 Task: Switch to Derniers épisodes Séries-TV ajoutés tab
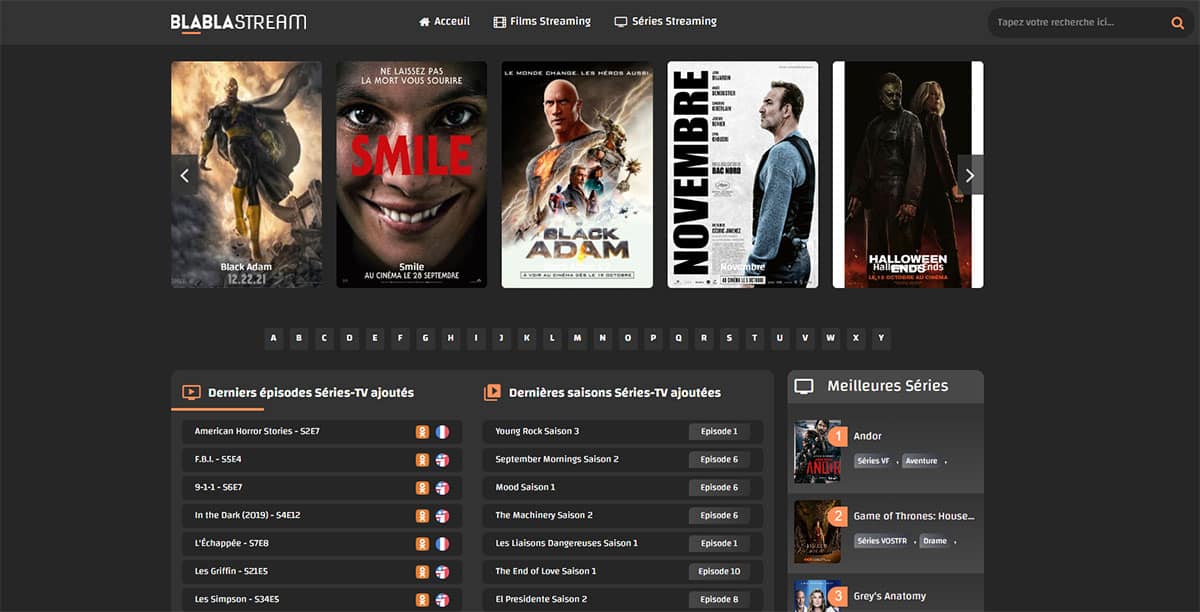(x=298, y=393)
